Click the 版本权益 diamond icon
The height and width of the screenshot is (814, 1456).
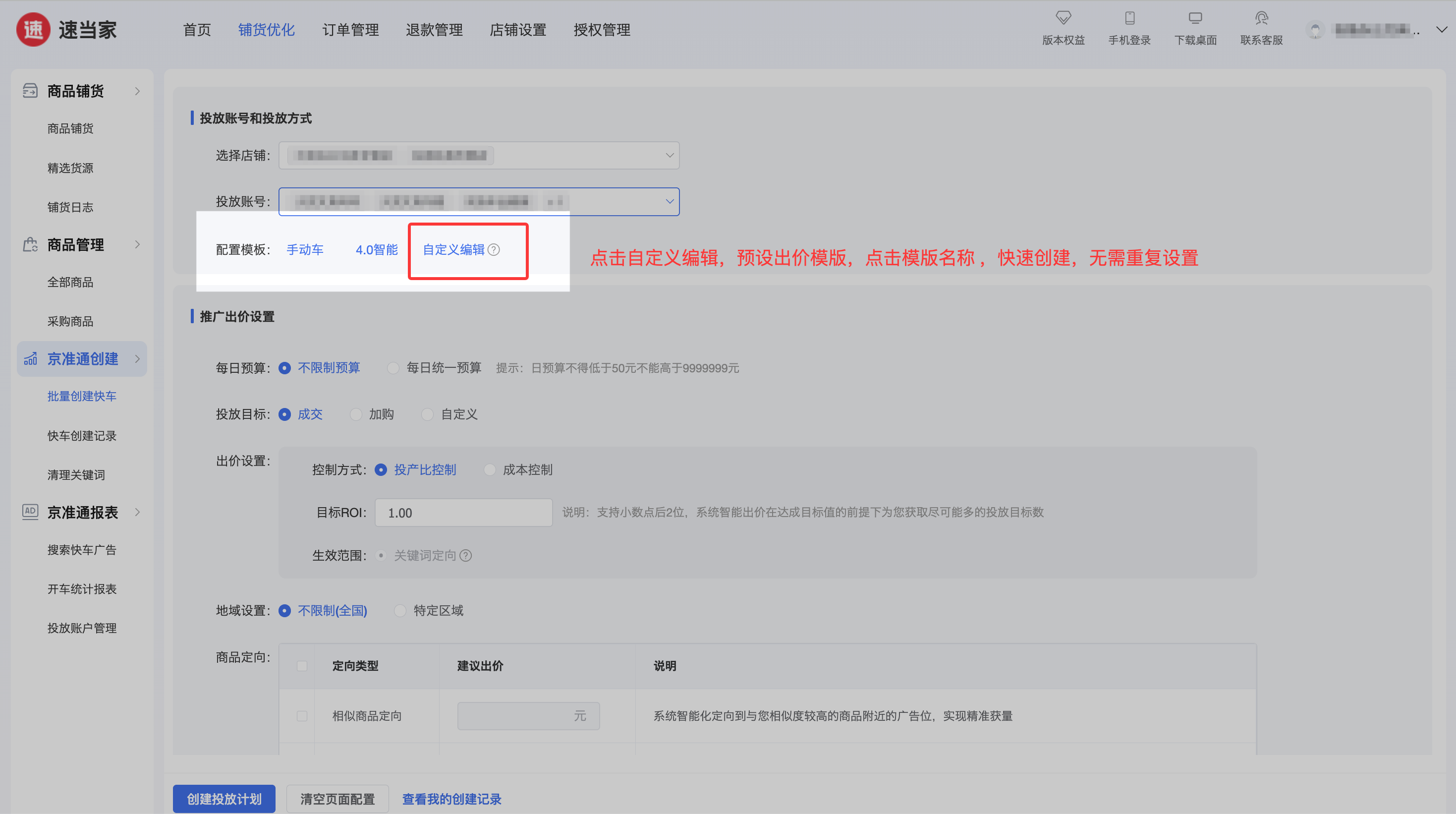click(x=1063, y=18)
